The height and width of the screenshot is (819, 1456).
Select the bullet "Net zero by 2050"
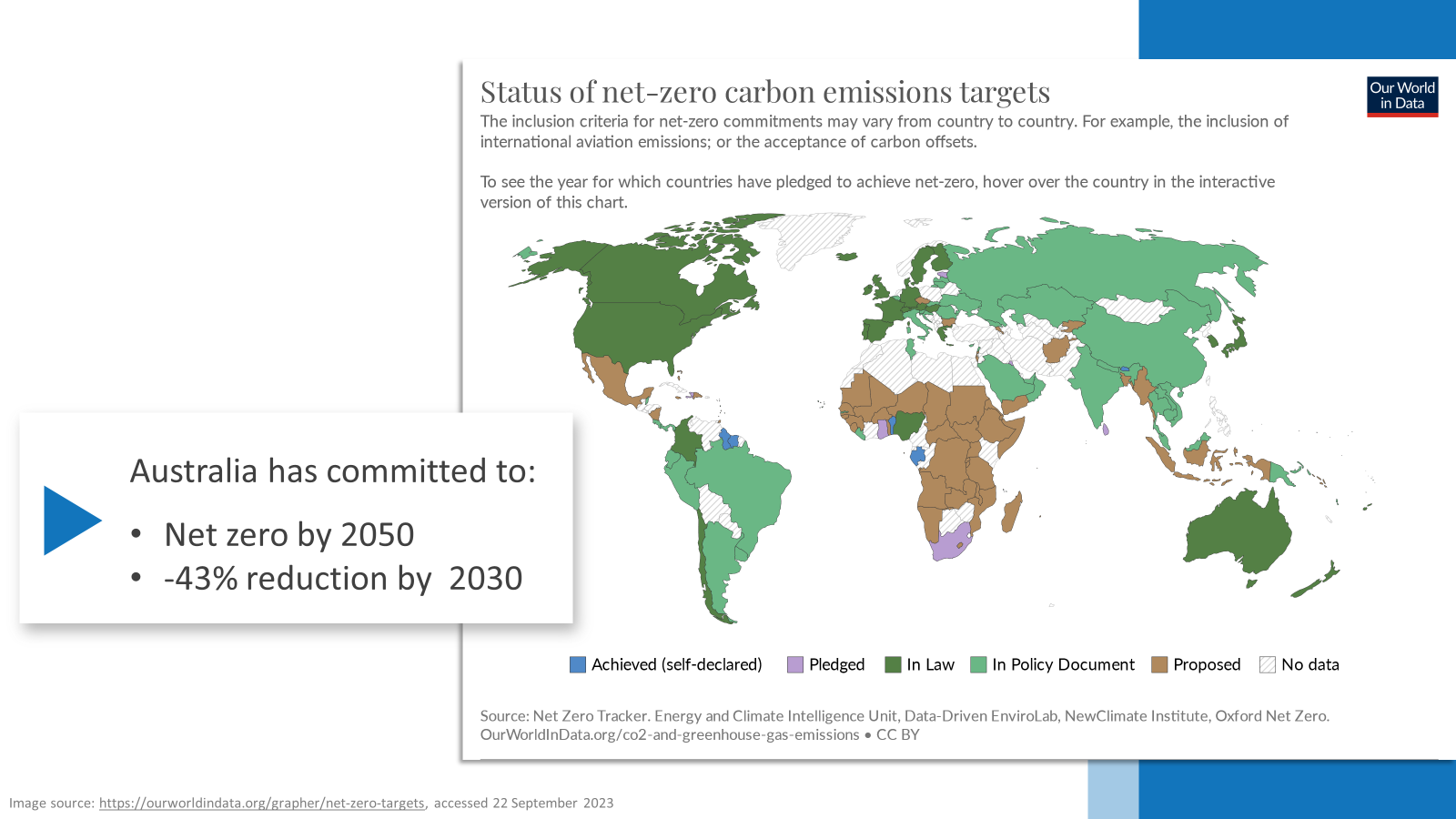289,534
